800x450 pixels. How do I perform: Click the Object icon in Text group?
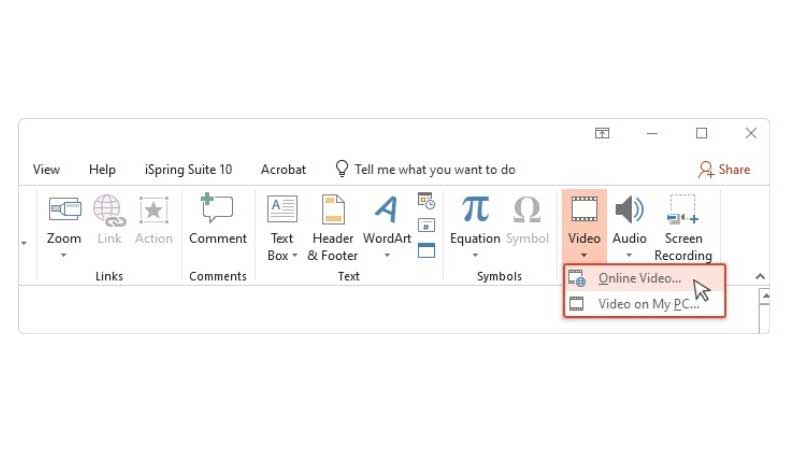426,250
